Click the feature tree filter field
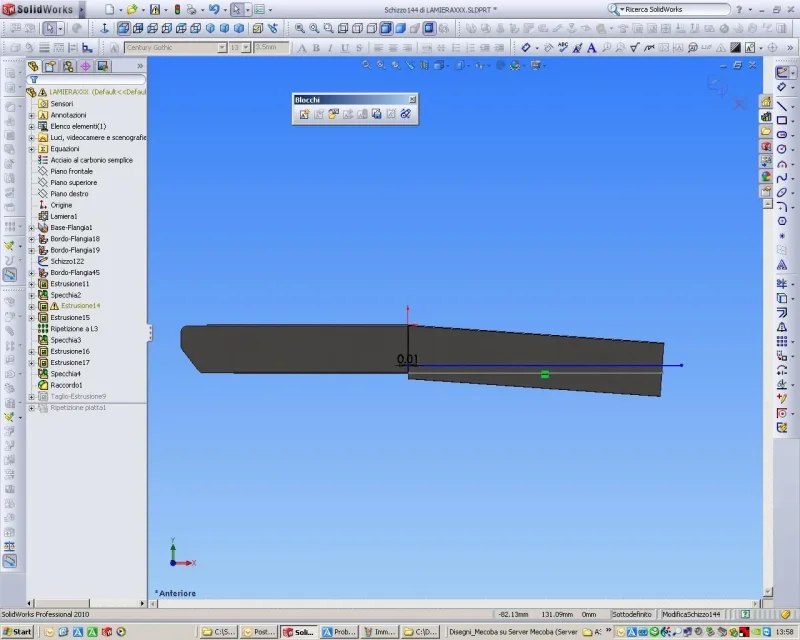Image resolution: width=800 pixels, height=640 pixels. [86, 80]
